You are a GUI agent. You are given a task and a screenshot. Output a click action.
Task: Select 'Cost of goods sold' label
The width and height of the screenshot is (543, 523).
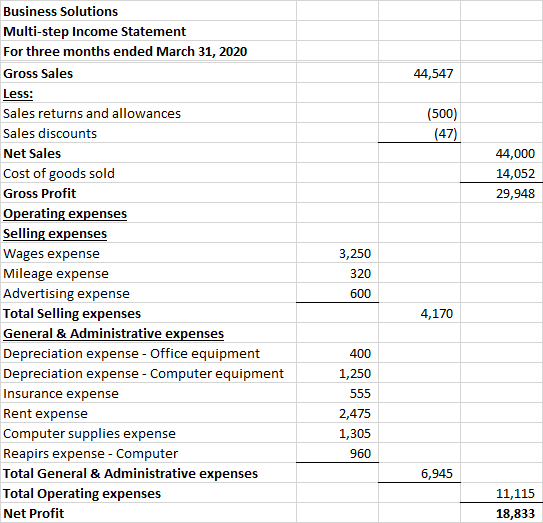click(x=59, y=174)
